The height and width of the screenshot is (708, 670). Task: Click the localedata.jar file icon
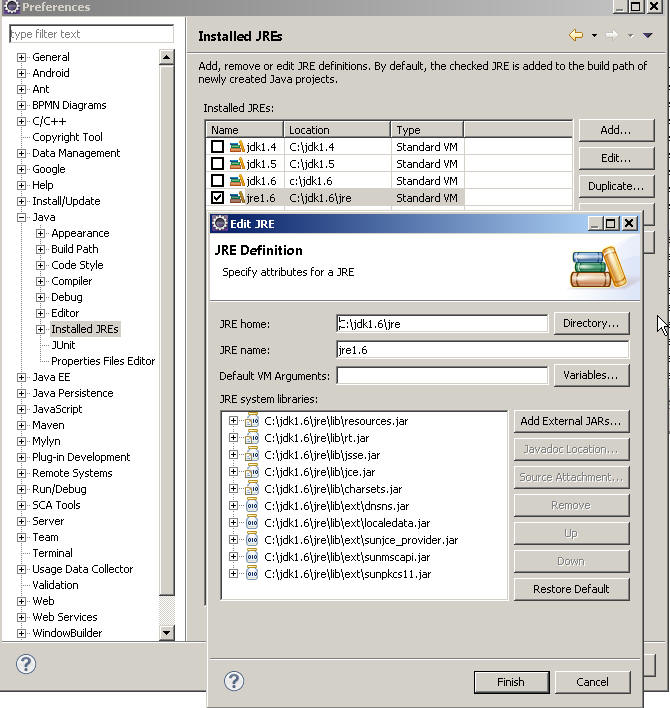(x=252, y=523)
